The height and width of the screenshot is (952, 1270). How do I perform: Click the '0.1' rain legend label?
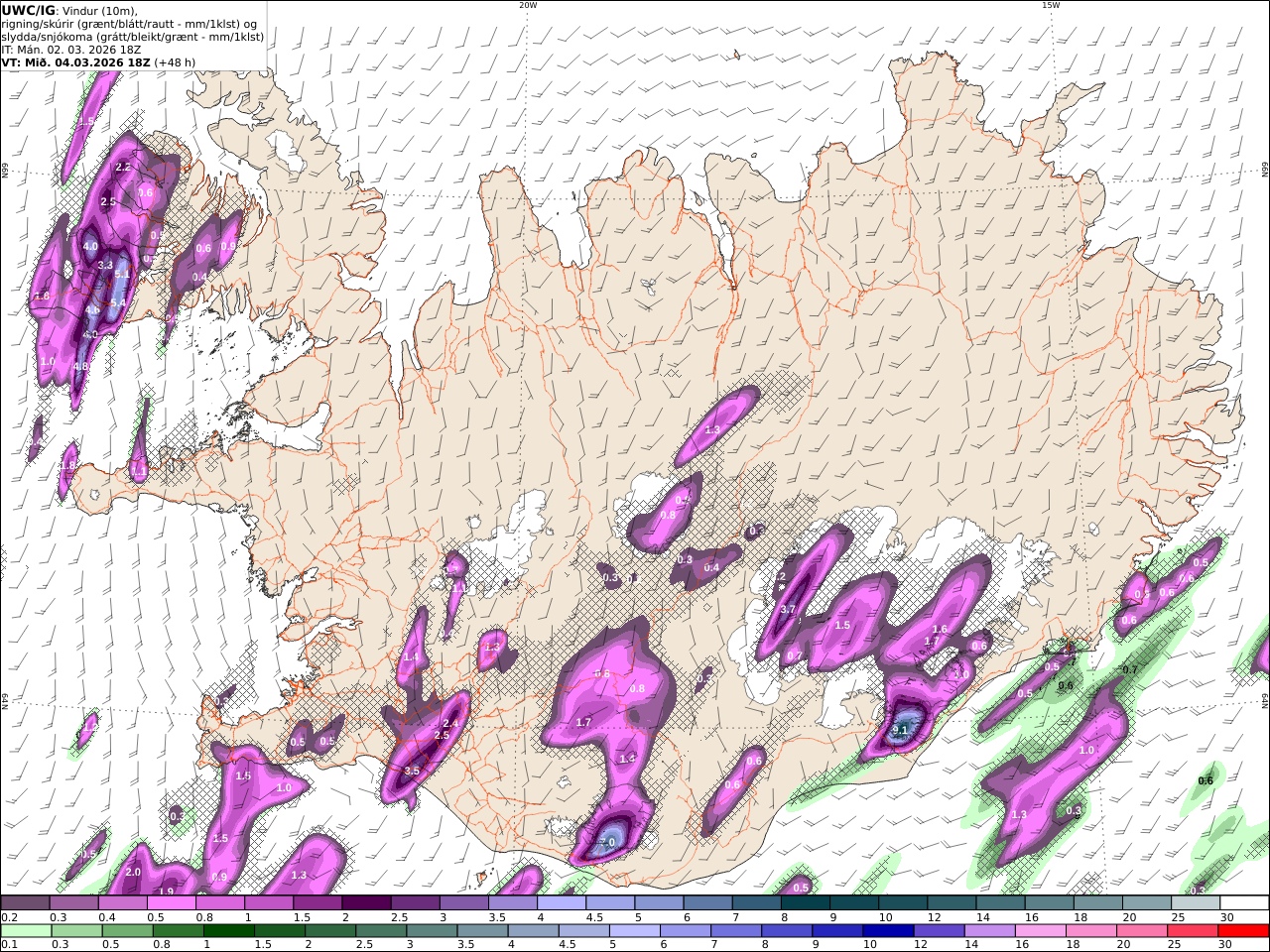point(8,945)
